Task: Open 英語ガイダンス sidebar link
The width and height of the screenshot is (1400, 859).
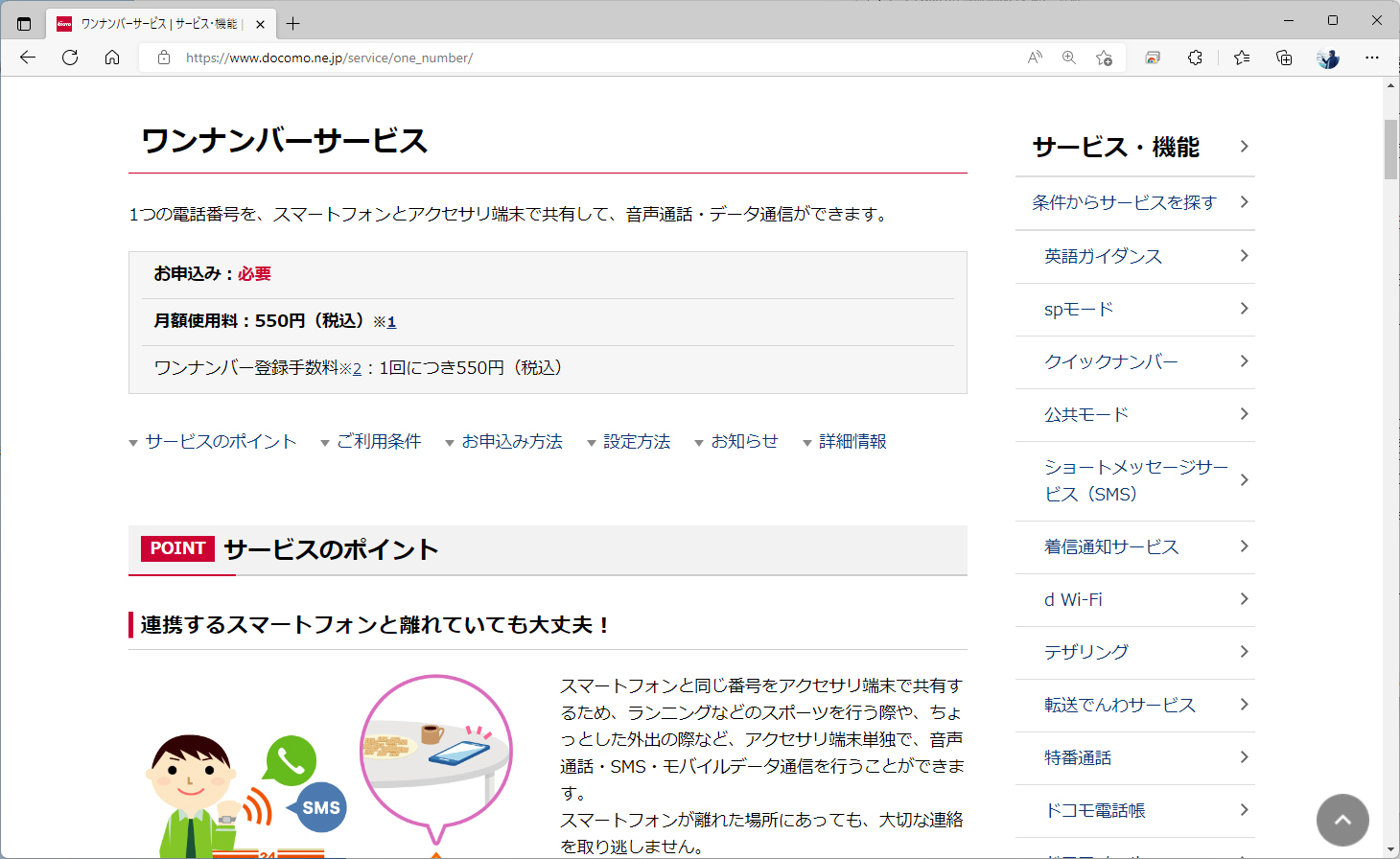Action: click(x=1135, y=256)
